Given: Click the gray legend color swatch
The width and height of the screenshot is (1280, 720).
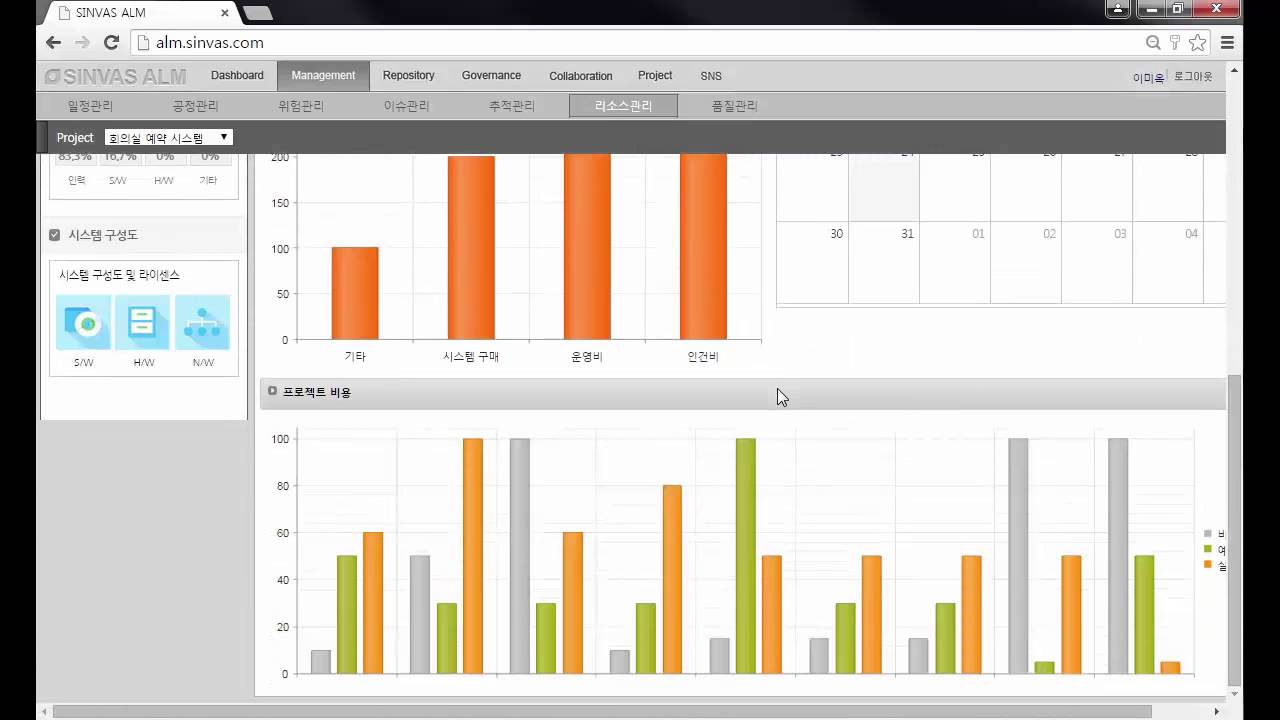Looking at the screenshot, I should point(1208,534).
